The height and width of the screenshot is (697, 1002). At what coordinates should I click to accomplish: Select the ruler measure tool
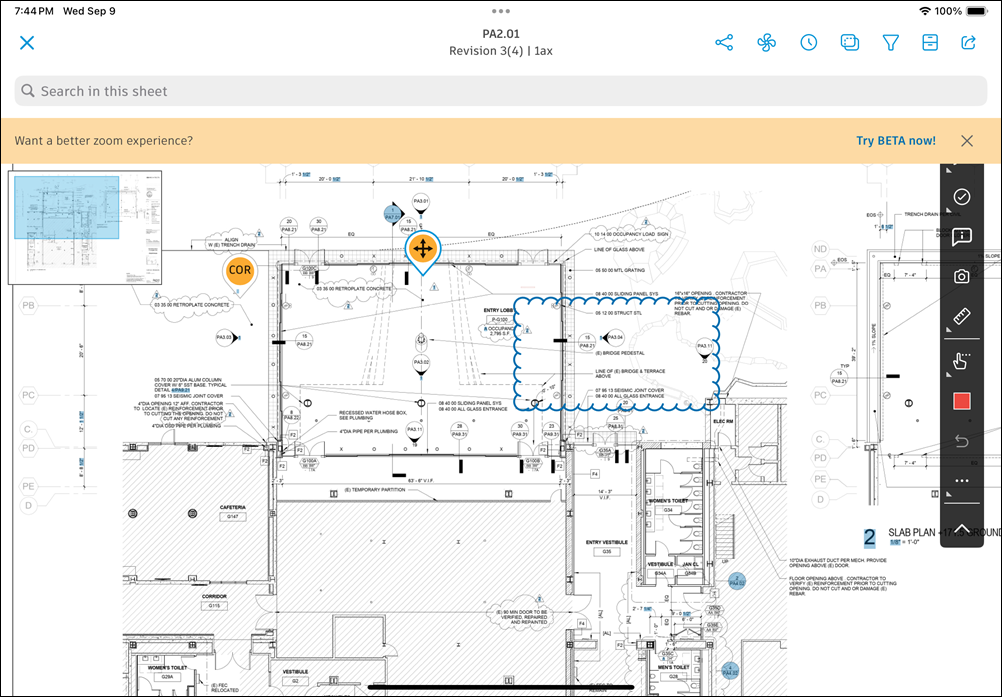[962, 316]
